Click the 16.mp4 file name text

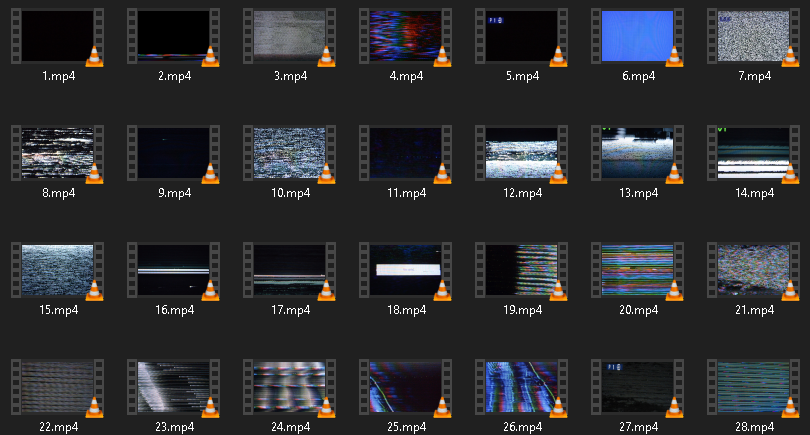pos(173,310)
